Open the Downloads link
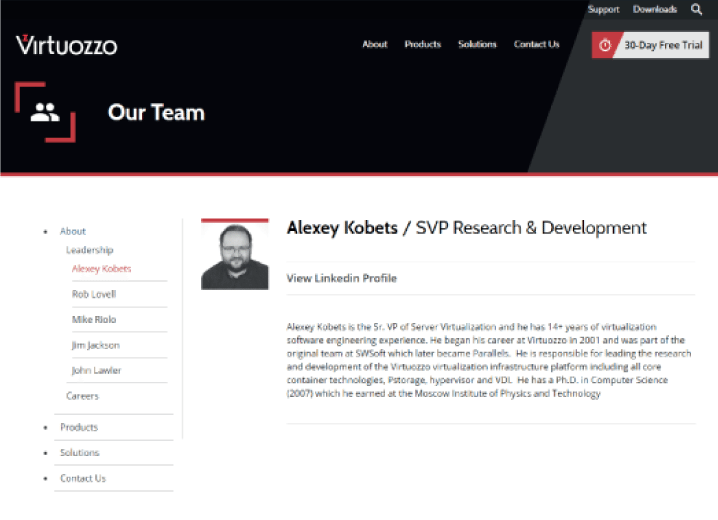The image size is (718, 520). (655, 9)
